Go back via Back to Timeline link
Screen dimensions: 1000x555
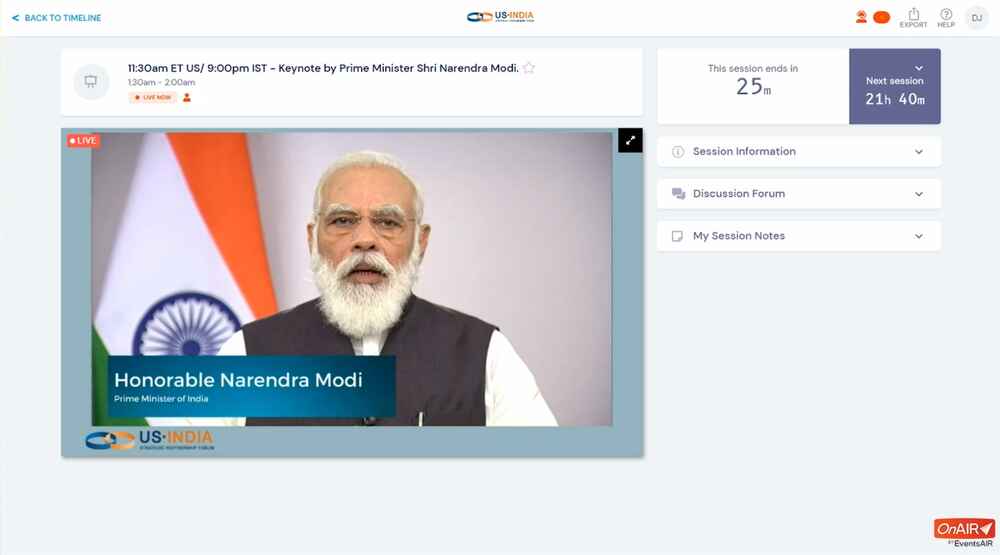click(56, 18)
